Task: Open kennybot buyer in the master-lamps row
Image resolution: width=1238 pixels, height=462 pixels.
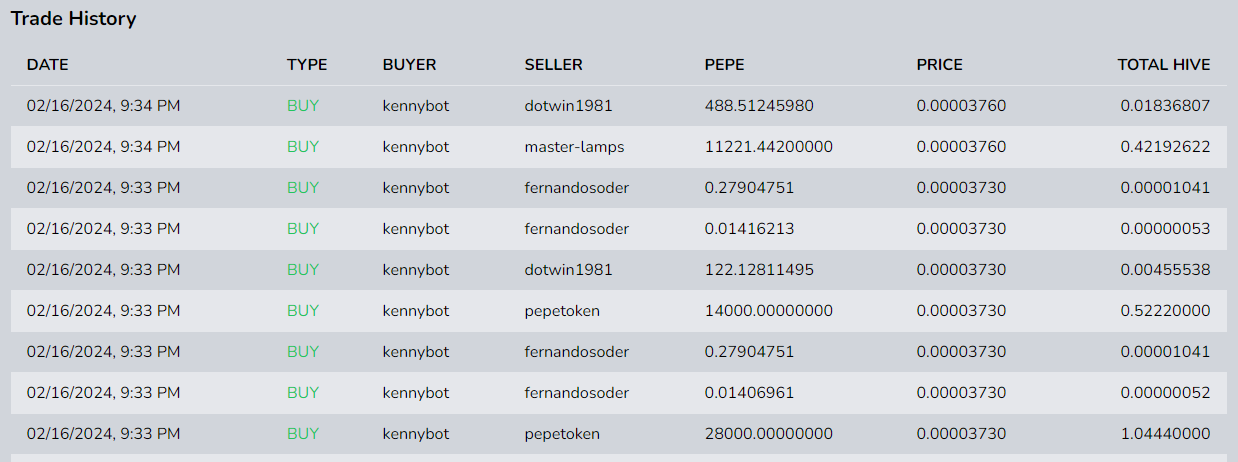Action: click(x=416, y=147)
